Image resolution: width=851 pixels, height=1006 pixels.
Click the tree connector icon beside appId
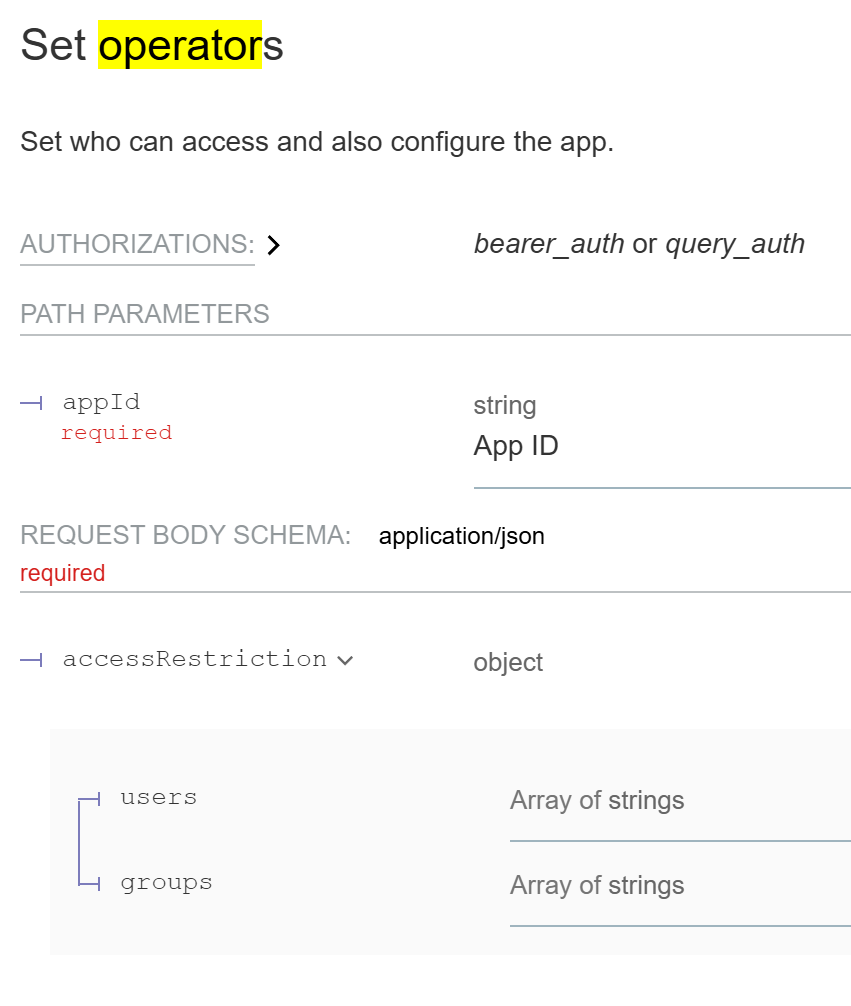click(x=31, y=403)
